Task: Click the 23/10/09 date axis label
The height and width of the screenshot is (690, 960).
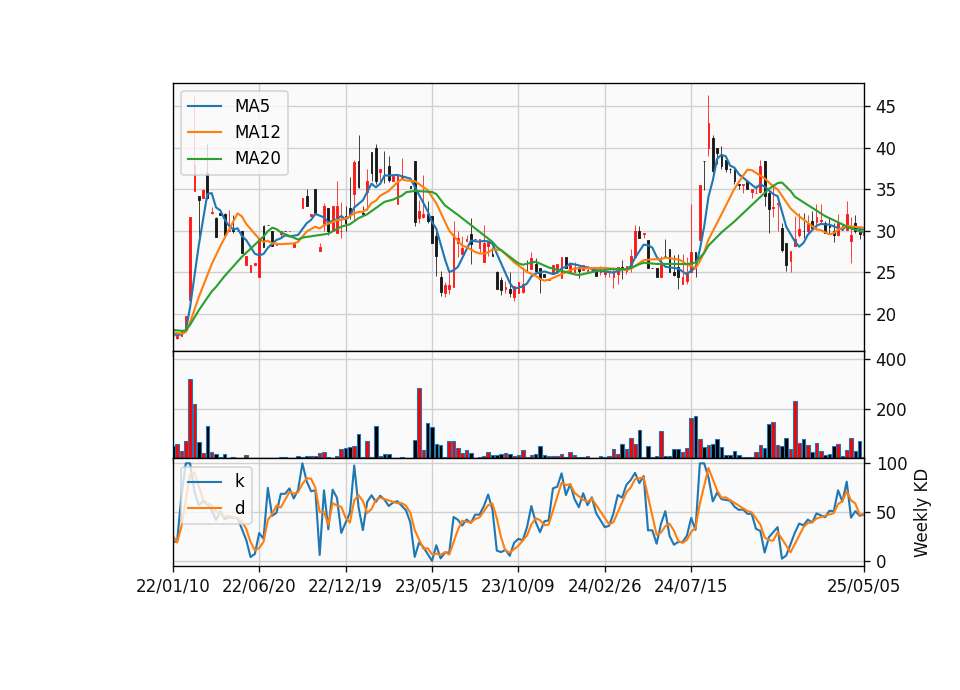Action: (517, 586)
